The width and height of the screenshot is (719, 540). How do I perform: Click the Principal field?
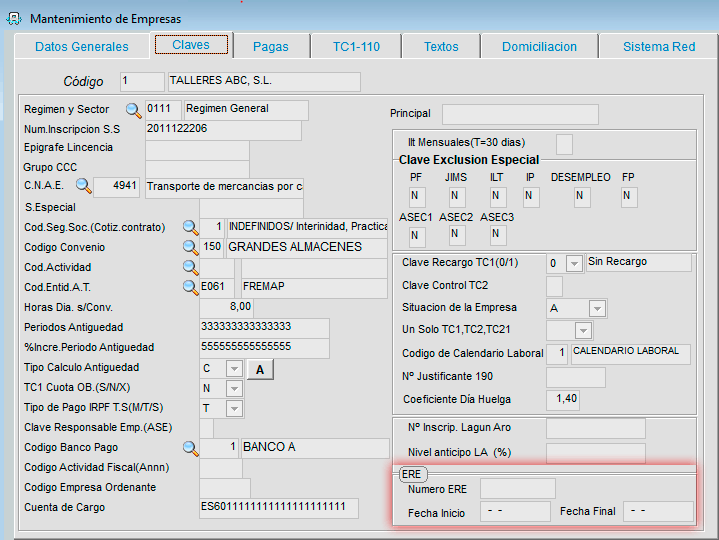coord(520,115)
